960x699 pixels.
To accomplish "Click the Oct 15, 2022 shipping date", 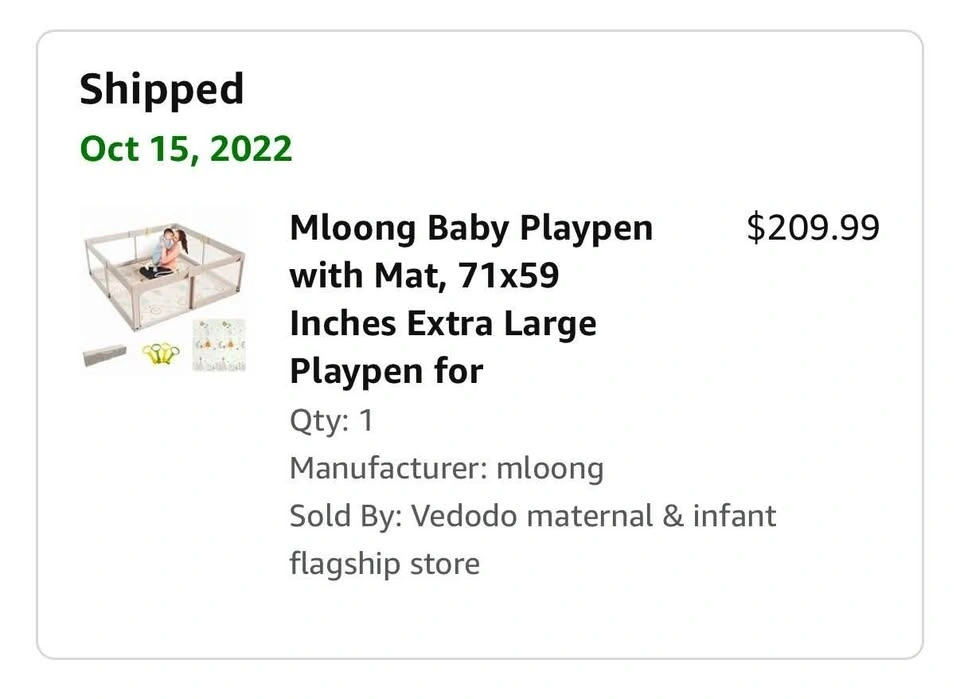I will point(185,149).
